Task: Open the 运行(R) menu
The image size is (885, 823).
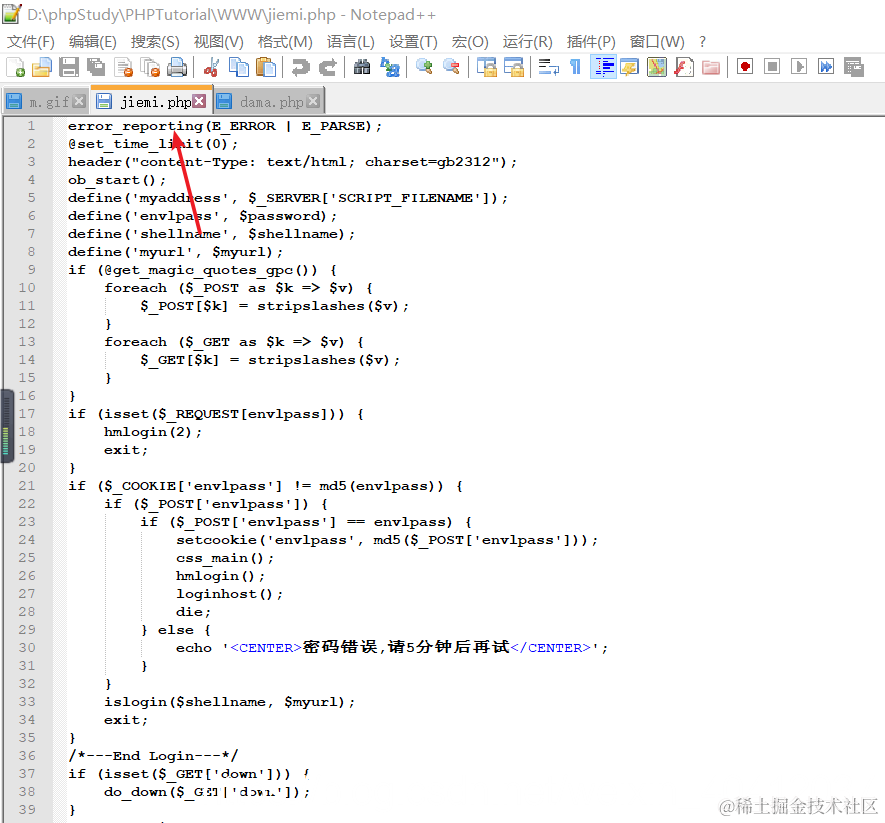Action: tap(527, 42)
